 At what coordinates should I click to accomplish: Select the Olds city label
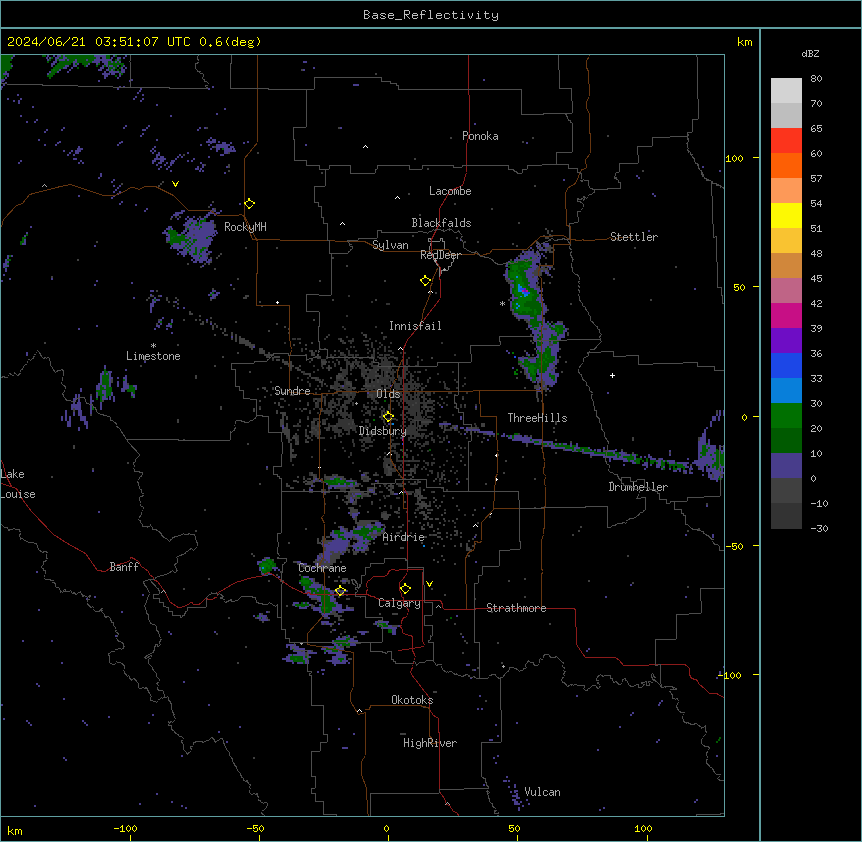click(x=388, y=394)
